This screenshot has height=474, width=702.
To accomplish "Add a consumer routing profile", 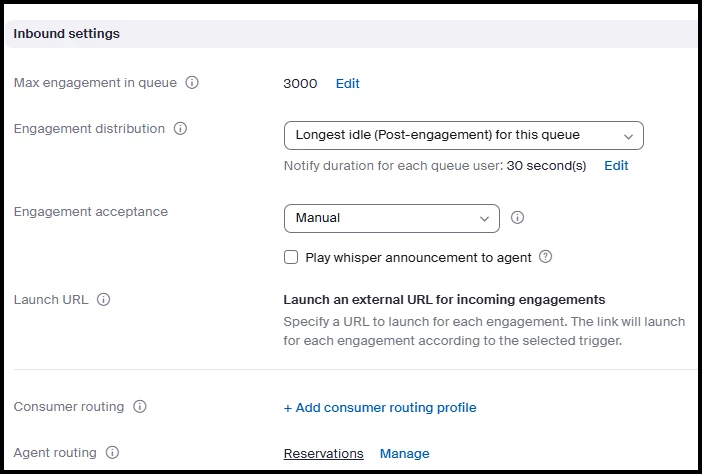I will pos(380,408).
